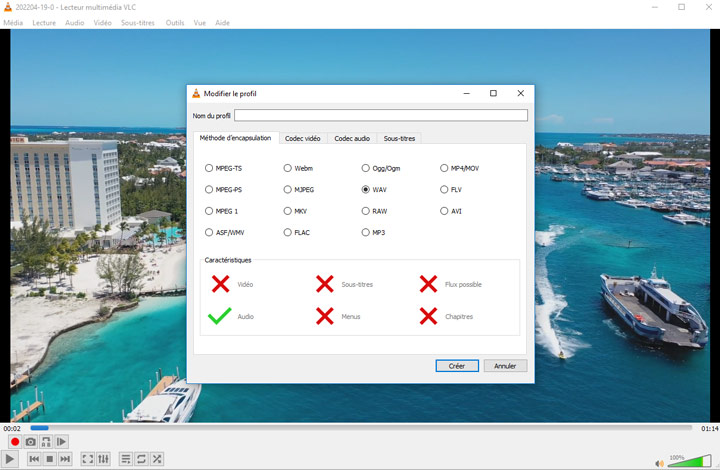Open the Vue menu
Viewport: 720px width, 470px height.
click(x=199, y=22)
